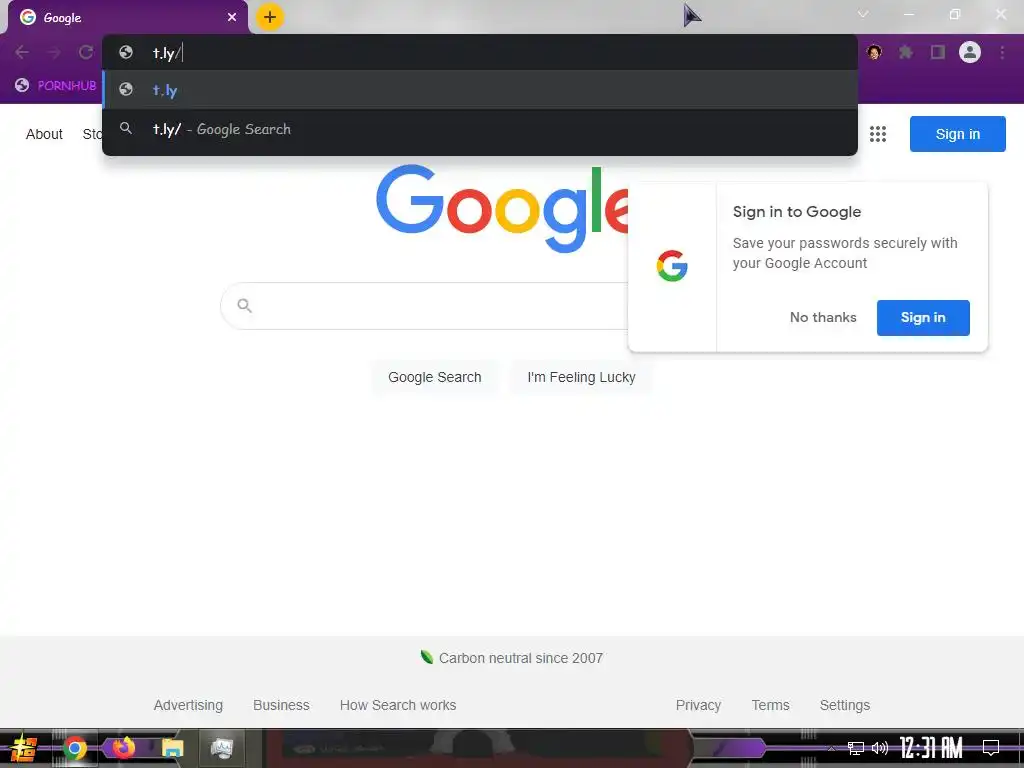1024x768 pixels.
Task: Toggle the browser side panel icon
Action: pyautogui.click(x=938, y=52)
